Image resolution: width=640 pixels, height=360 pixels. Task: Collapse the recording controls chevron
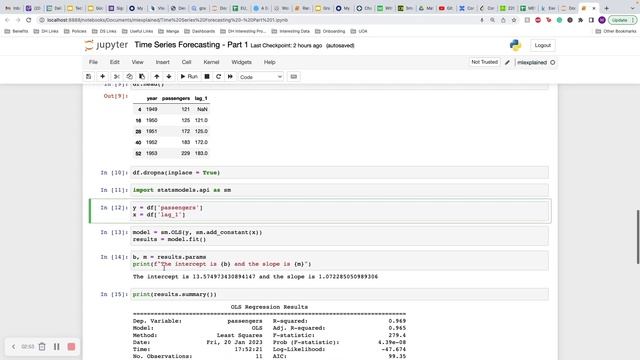[x=13, y=347]
